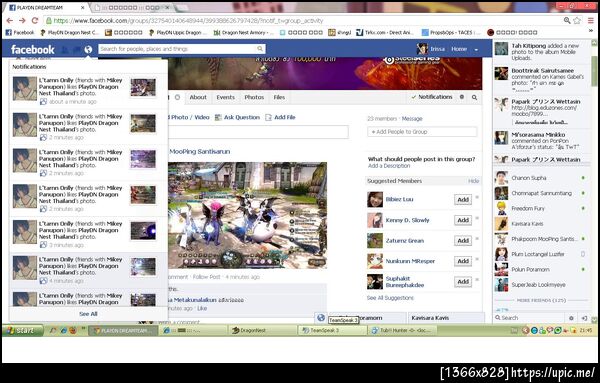600x383 pixels.
Task: Toggle group Notifications checkmark button
Action: click(x=432, y=97)
